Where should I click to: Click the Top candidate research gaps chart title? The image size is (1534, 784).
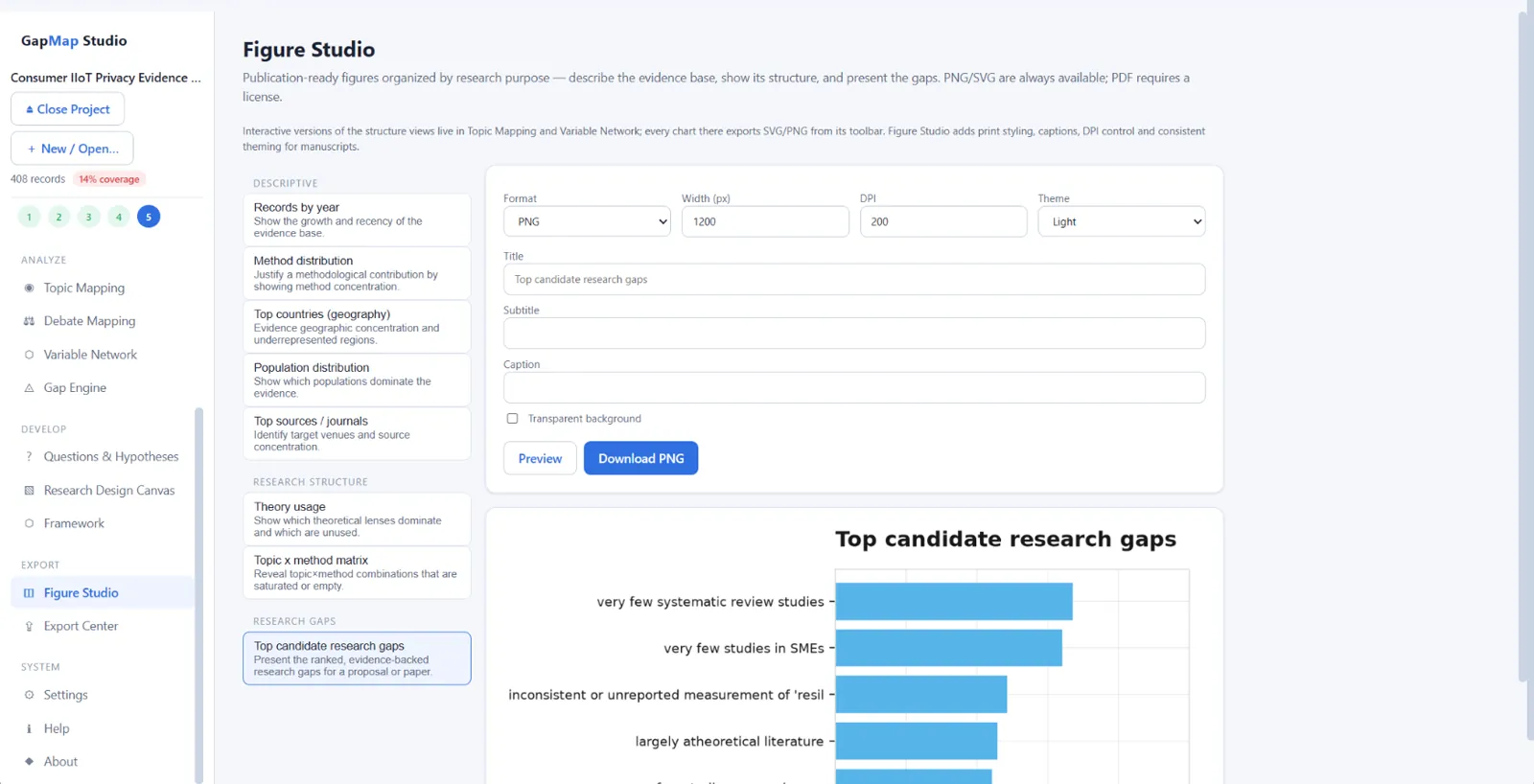click(x=1006, y=539)
